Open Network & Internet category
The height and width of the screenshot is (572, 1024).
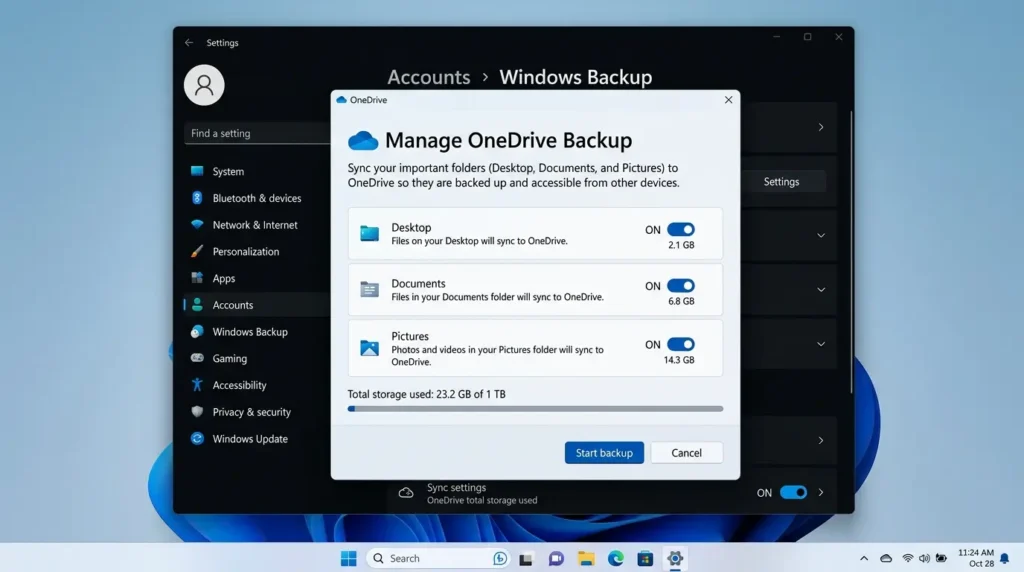[x=256, y=225]
